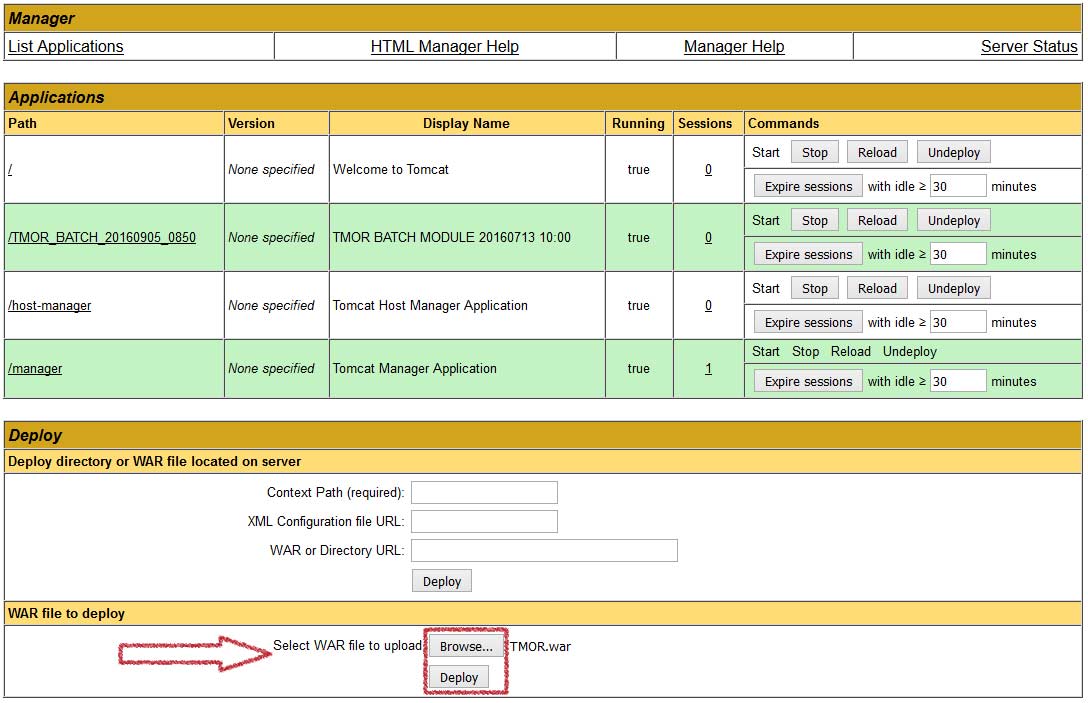Focus the WAR or Directory URL field
Screen dimensions: 1088x703
(545, 550)
